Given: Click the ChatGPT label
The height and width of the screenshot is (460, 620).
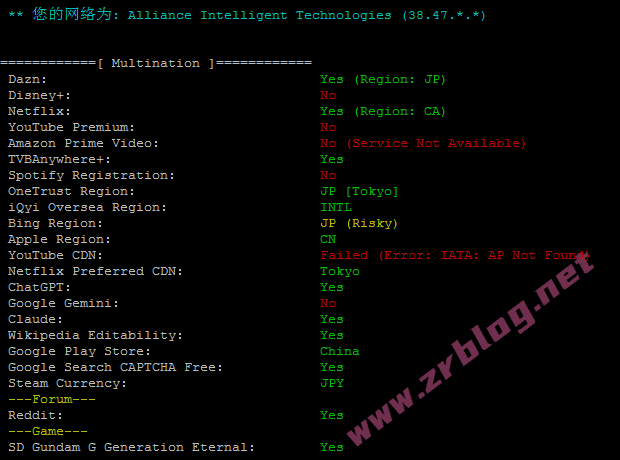Looking at the screenshot, I should [39, 287].
